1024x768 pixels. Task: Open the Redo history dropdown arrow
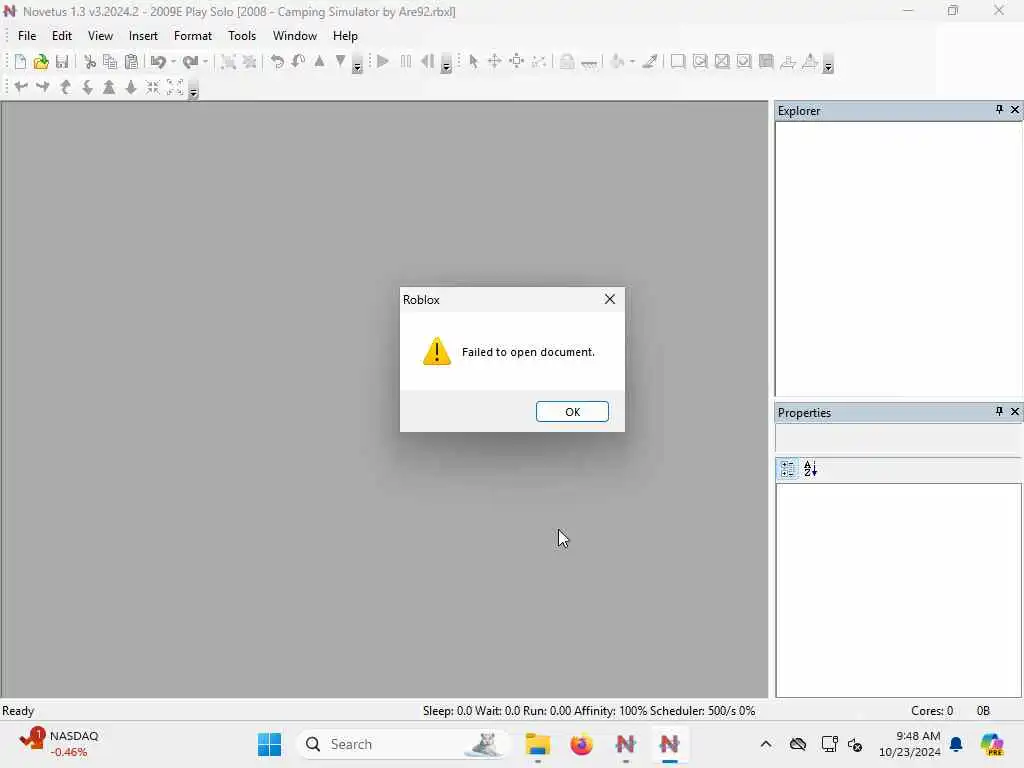205,62
